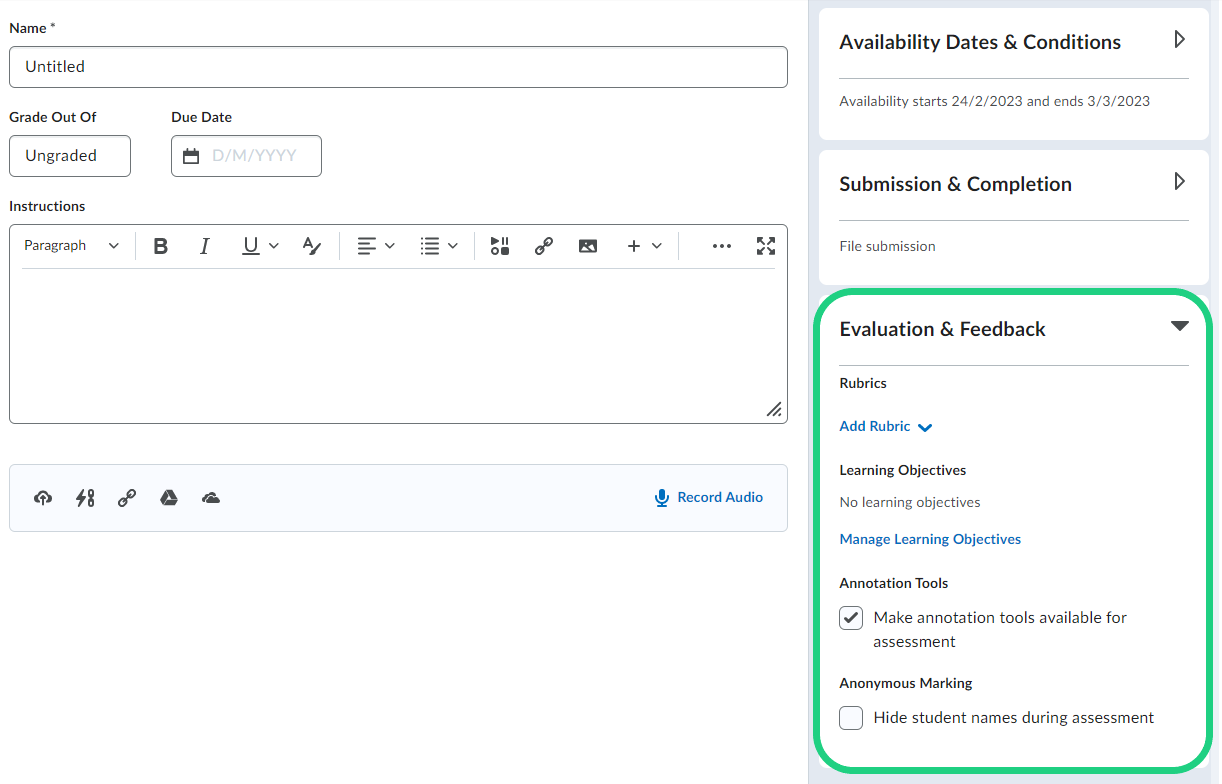Expand the Submission & Completion section
The image size is (1222, 784).
click(x=1179, y=182)
